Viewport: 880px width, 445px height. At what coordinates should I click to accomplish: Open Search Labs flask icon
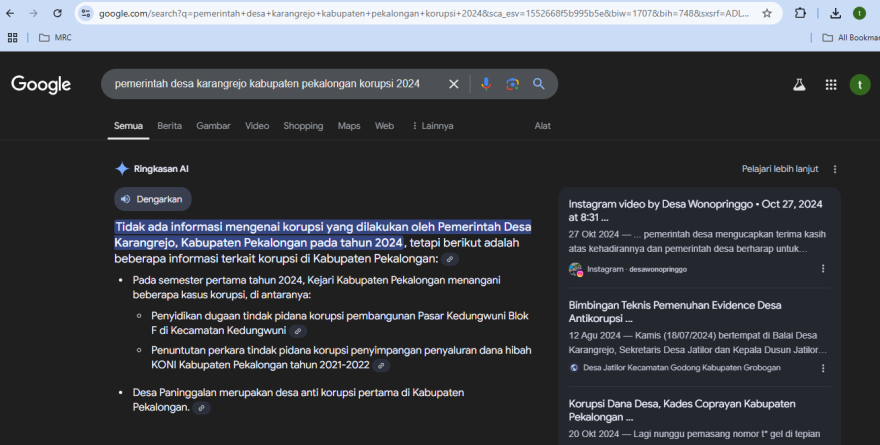pos(799,85)
